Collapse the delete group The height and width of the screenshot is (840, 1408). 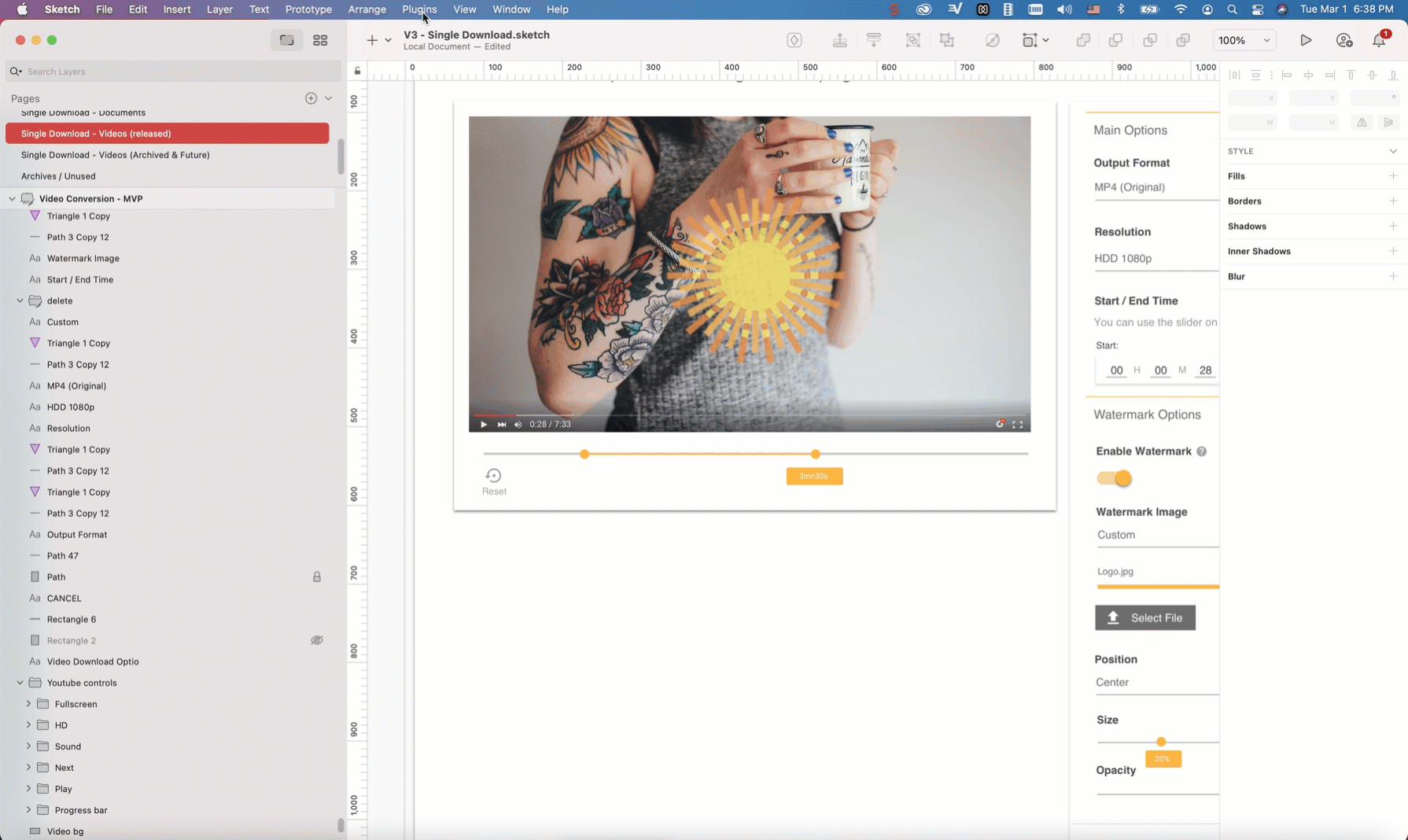(x=20, y=300)
